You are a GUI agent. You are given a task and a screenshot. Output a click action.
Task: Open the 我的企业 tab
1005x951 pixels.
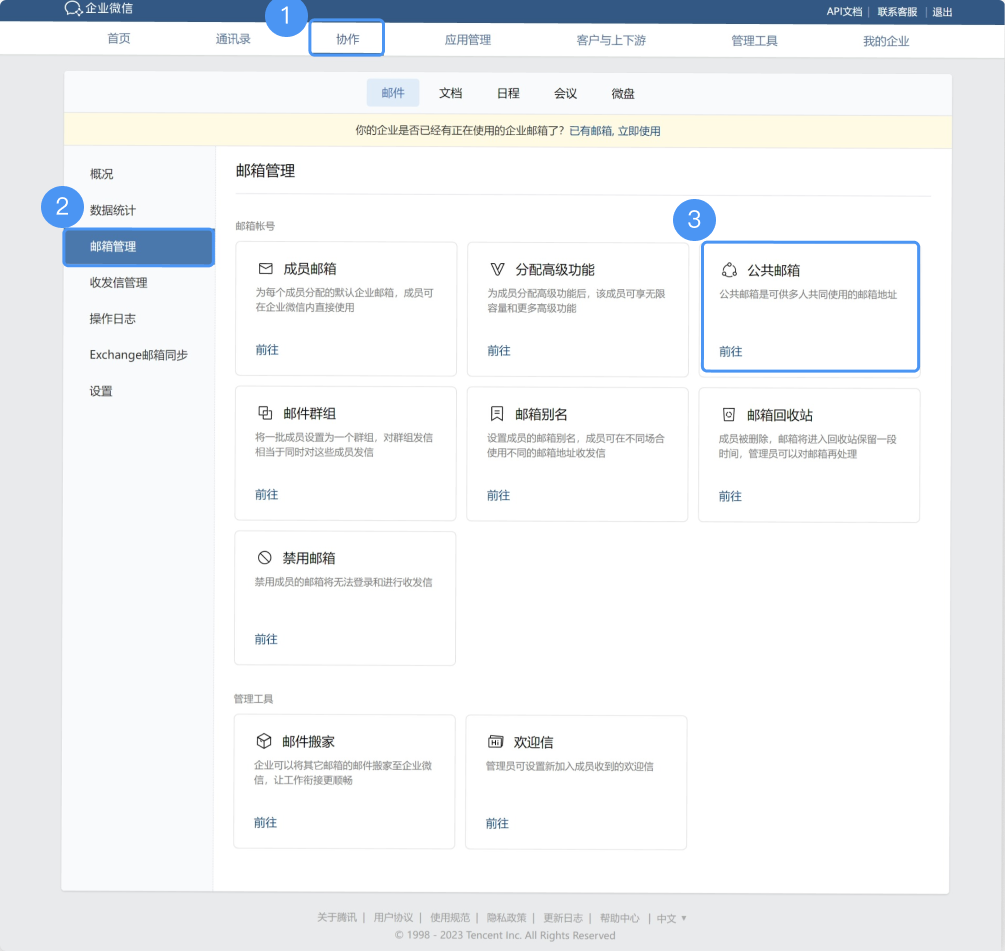click(886, 42)
